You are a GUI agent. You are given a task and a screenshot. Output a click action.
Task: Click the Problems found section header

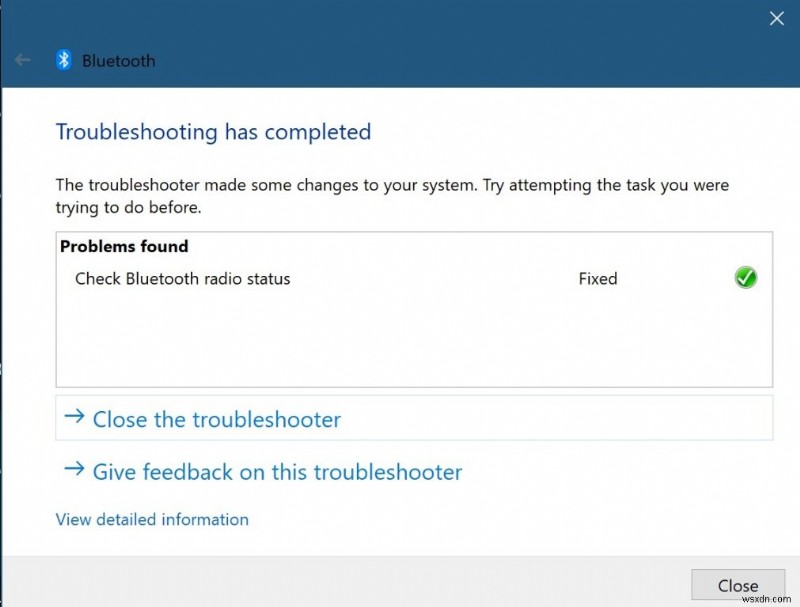click(x=124, y=246)
